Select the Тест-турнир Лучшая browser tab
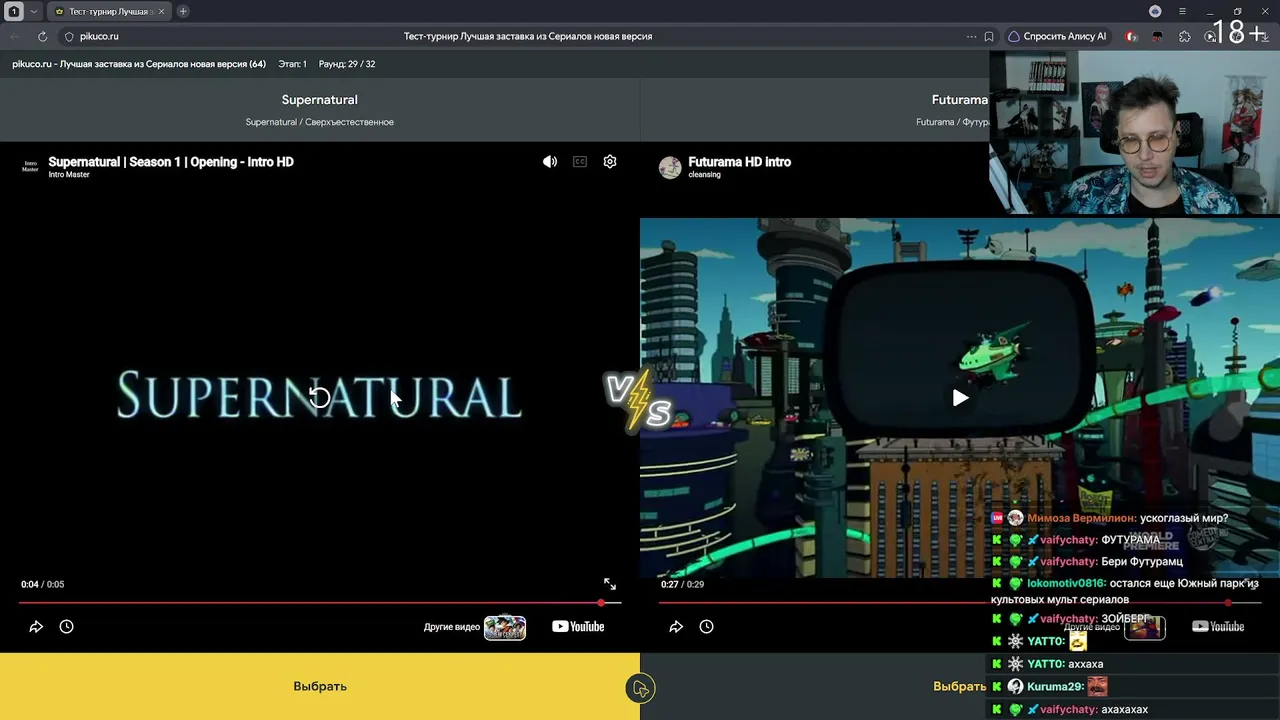Viewport: 1280px width, 720px height. tap(108, 11)
